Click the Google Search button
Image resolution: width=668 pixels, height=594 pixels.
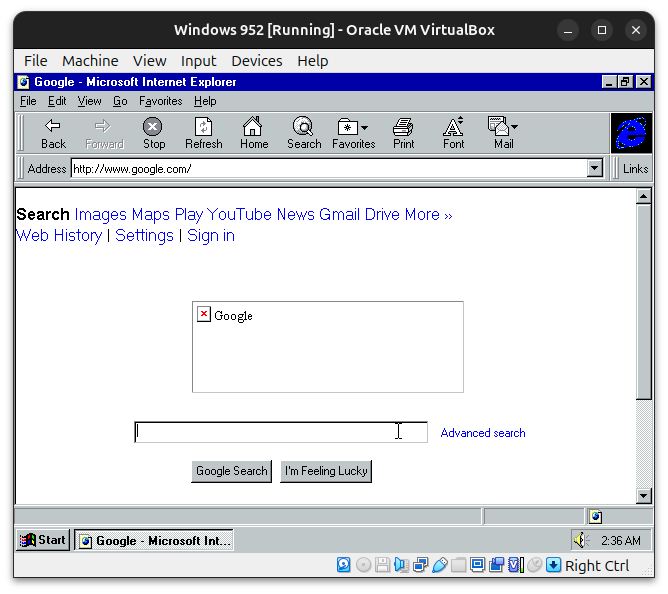(x=231, y=471)
